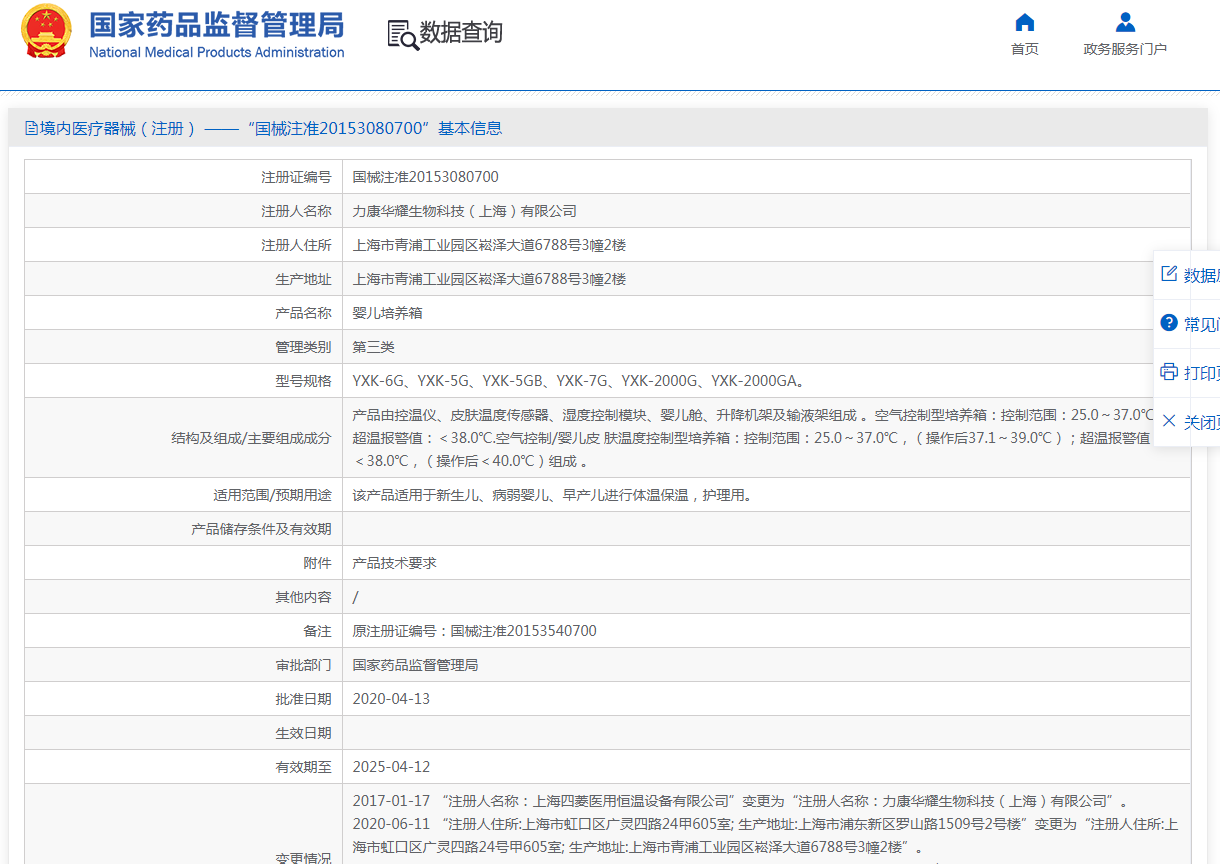Click the home icon above 首页

click(1025, 22)
